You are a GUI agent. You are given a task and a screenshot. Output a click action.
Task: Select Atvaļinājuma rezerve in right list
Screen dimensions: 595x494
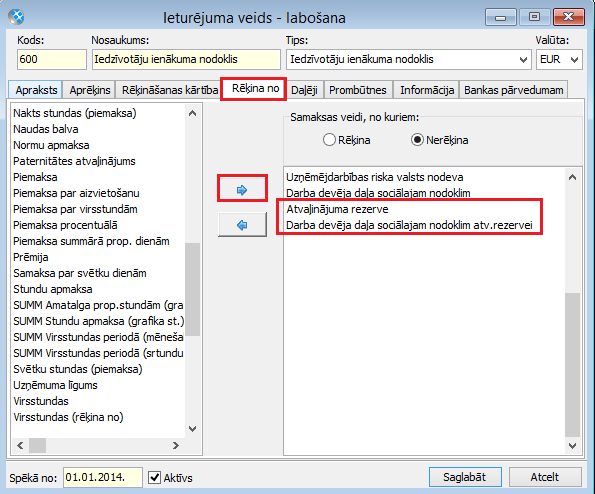click(x=424, y=209)
